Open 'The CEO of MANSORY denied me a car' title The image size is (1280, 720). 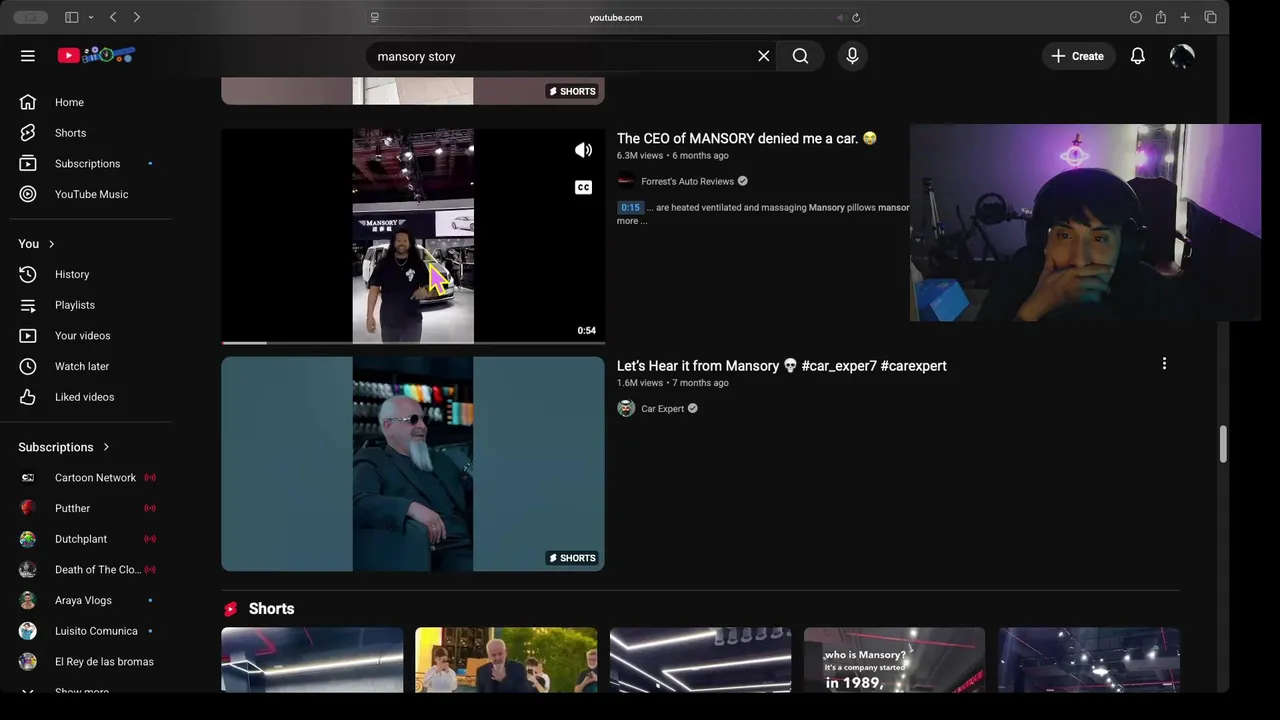[x=746, y=138]
